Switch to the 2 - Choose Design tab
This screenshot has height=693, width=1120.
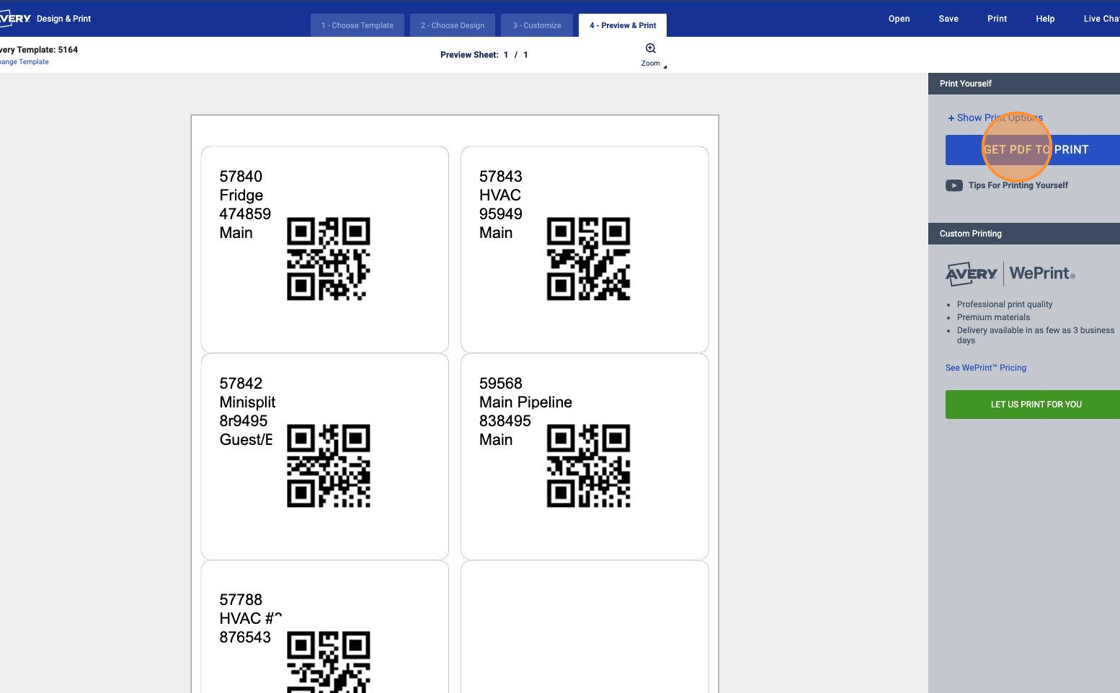[452, 25]
